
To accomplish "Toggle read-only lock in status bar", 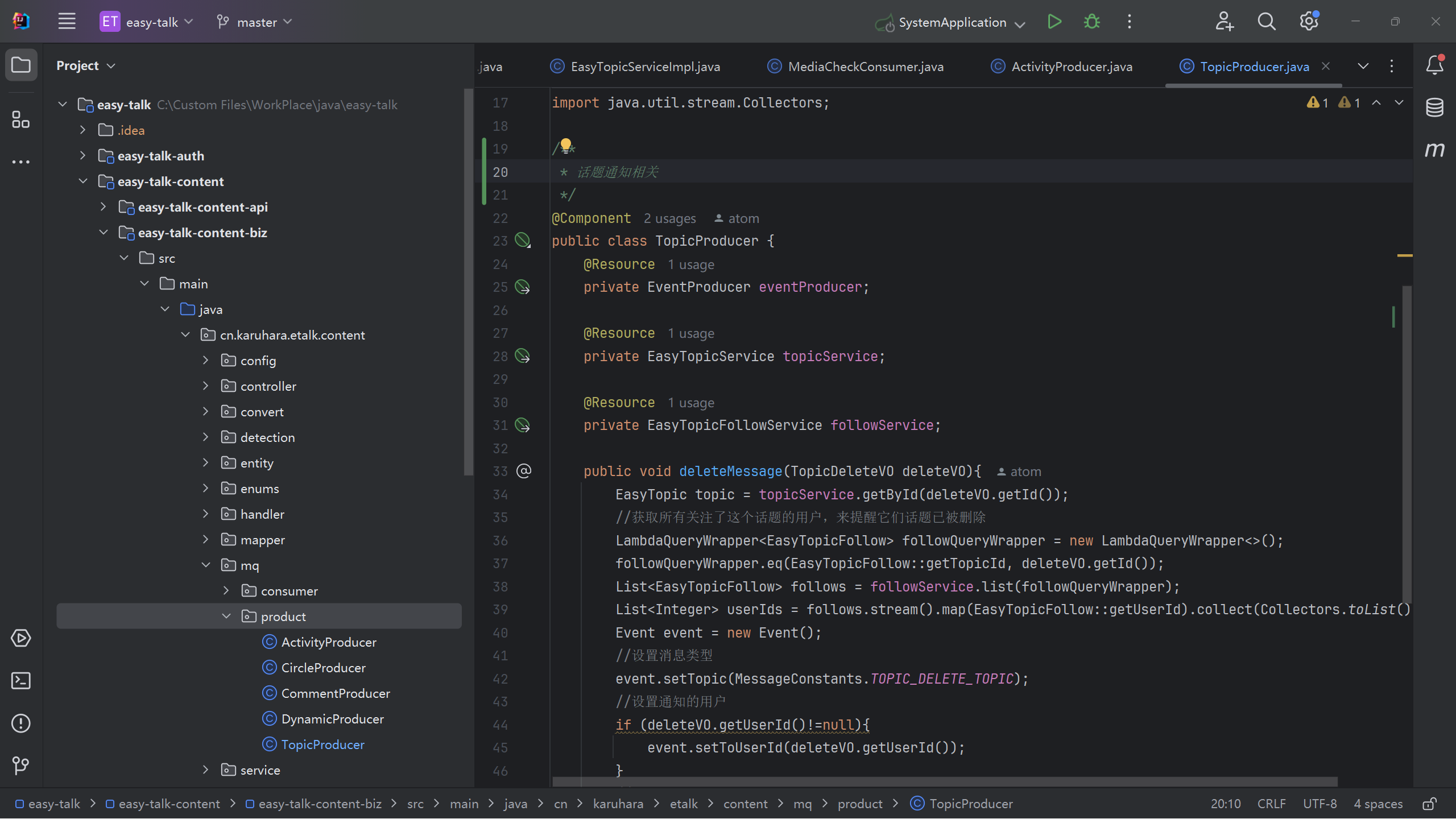I will [x=1429, y=804].
